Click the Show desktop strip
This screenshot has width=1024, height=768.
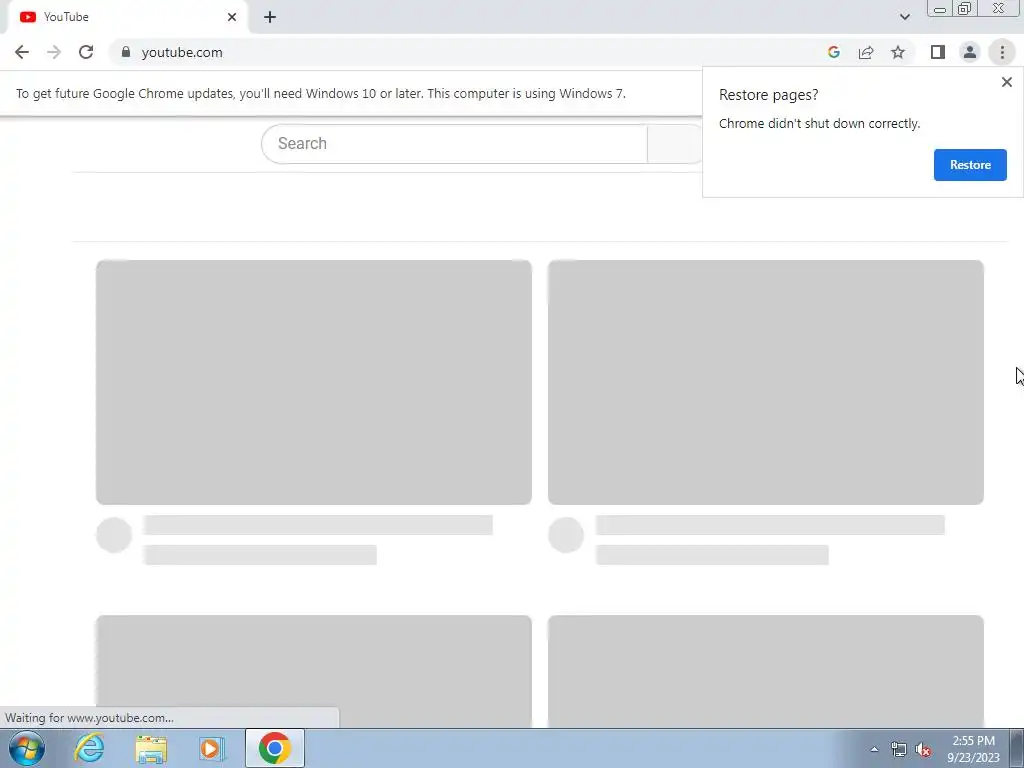1017,748
